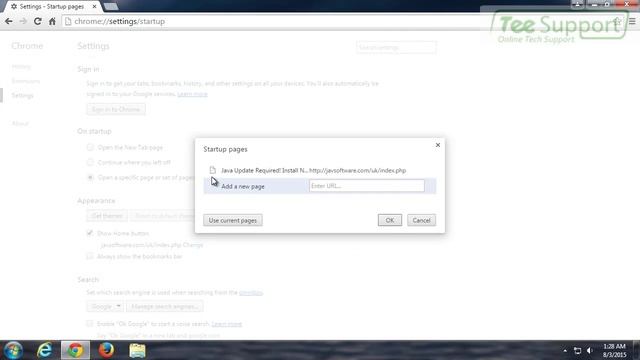Viewport: 640px width, 360px height.
Task: Select the Settings - Startup pages tab
Action: [x=51, y=7]
